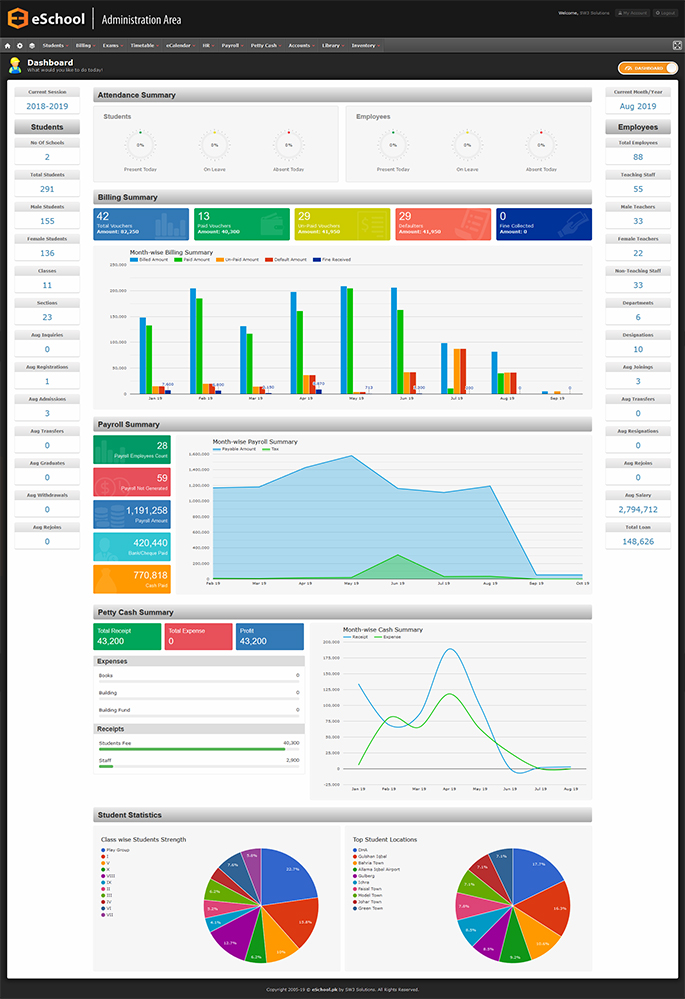Viewport: 685px width, 999px height.
Task: Toggle Billed Amount series in billing legend
Action: [x=152, y=259]
